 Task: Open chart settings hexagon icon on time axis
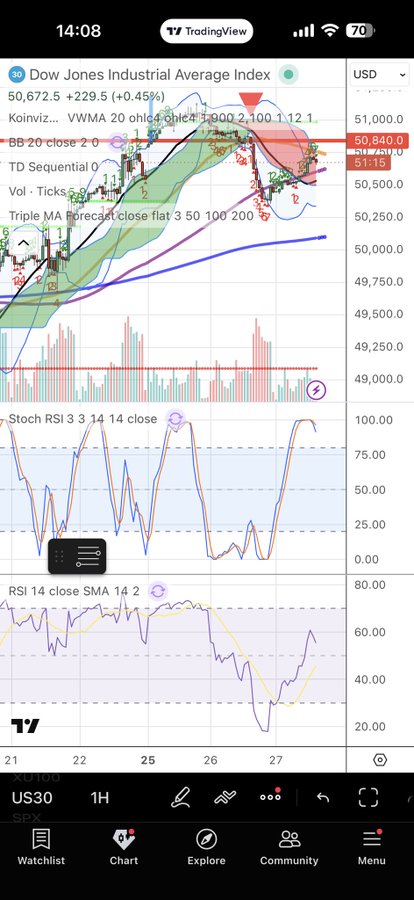pyautogui.click(x=380, y=760)
